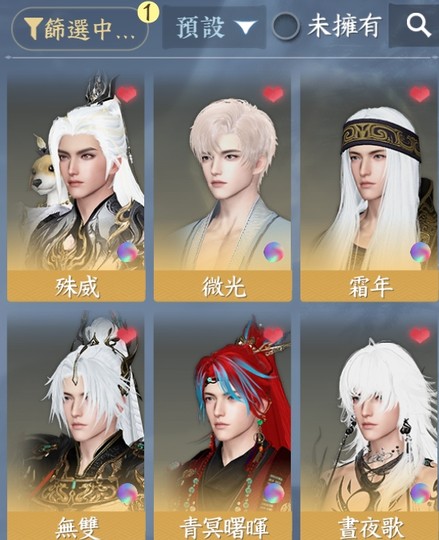Image resolution: width=439 pixels, height=540 pixels.
Task: Expand the 篩選中 filter button
Action: pos(80,29)
